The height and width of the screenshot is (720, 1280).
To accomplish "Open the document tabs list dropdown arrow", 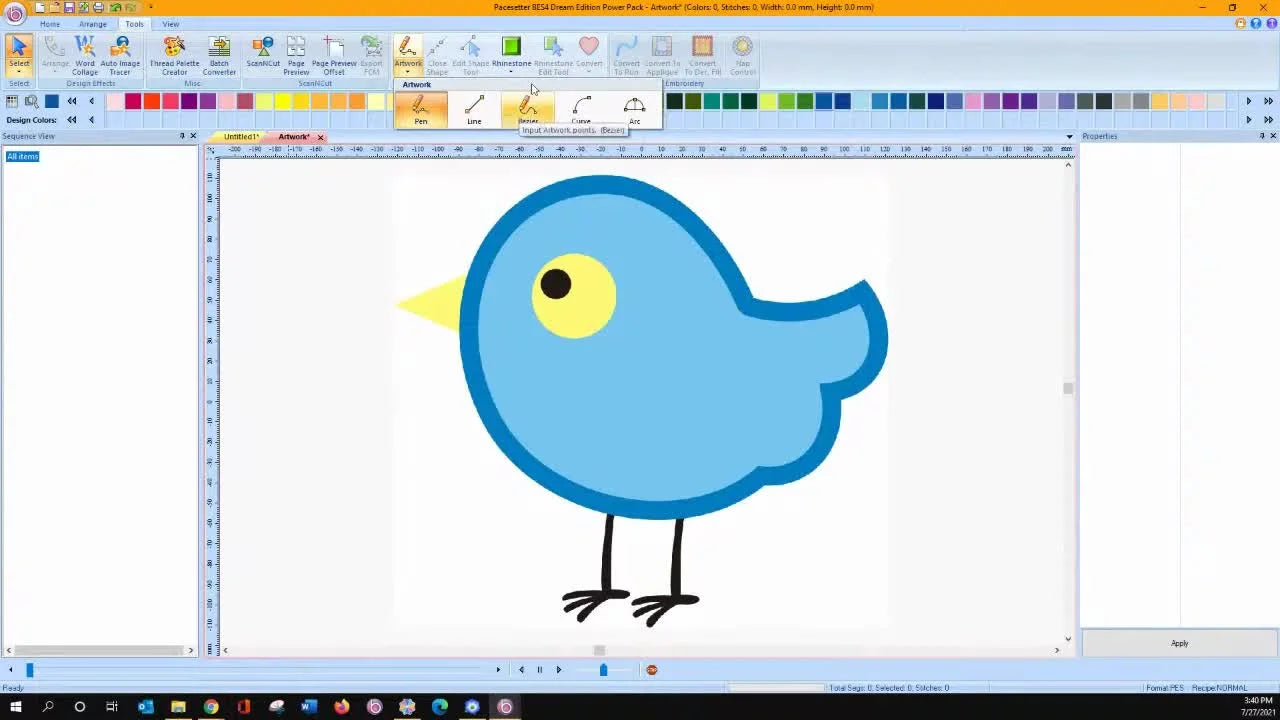I will point(1069,136).
